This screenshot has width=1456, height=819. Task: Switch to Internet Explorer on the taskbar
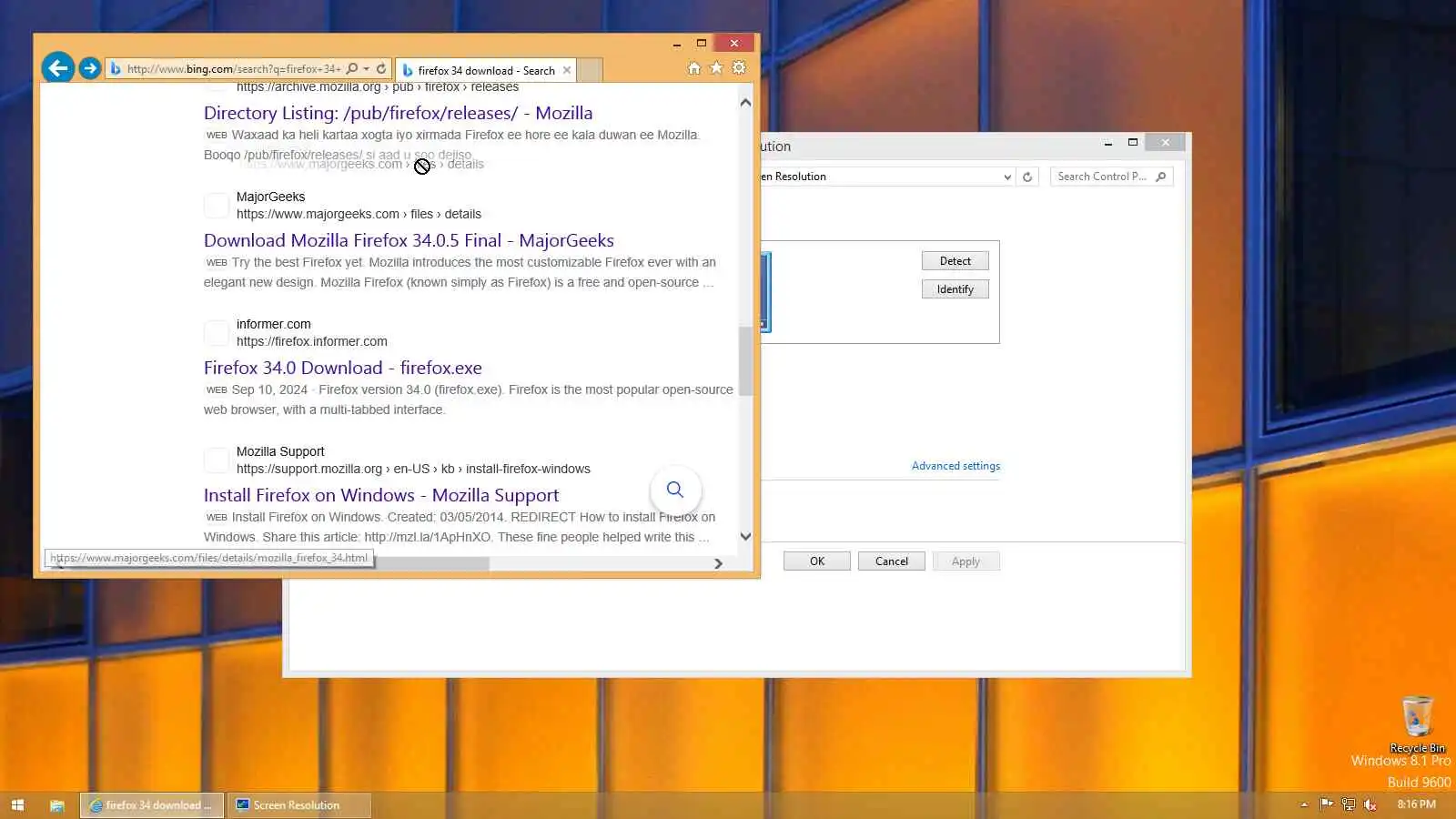(152, 805)
